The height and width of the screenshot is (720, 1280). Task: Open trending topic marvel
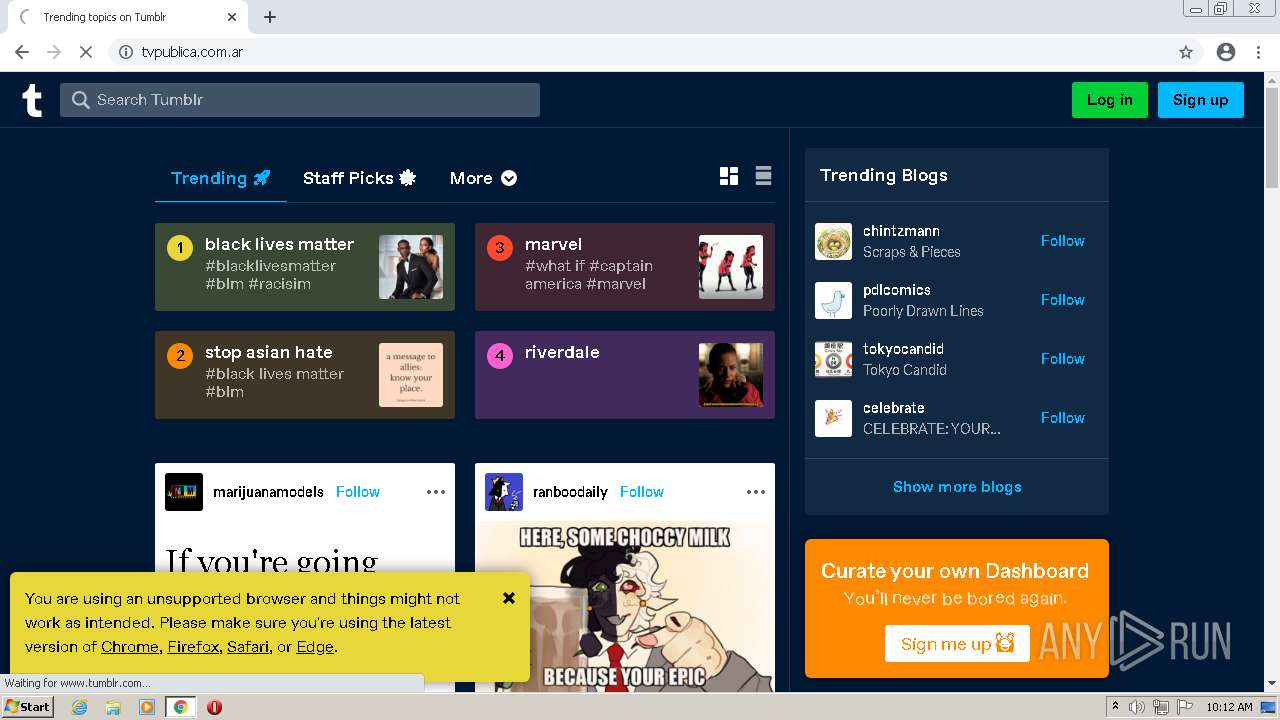coord(625,267)
